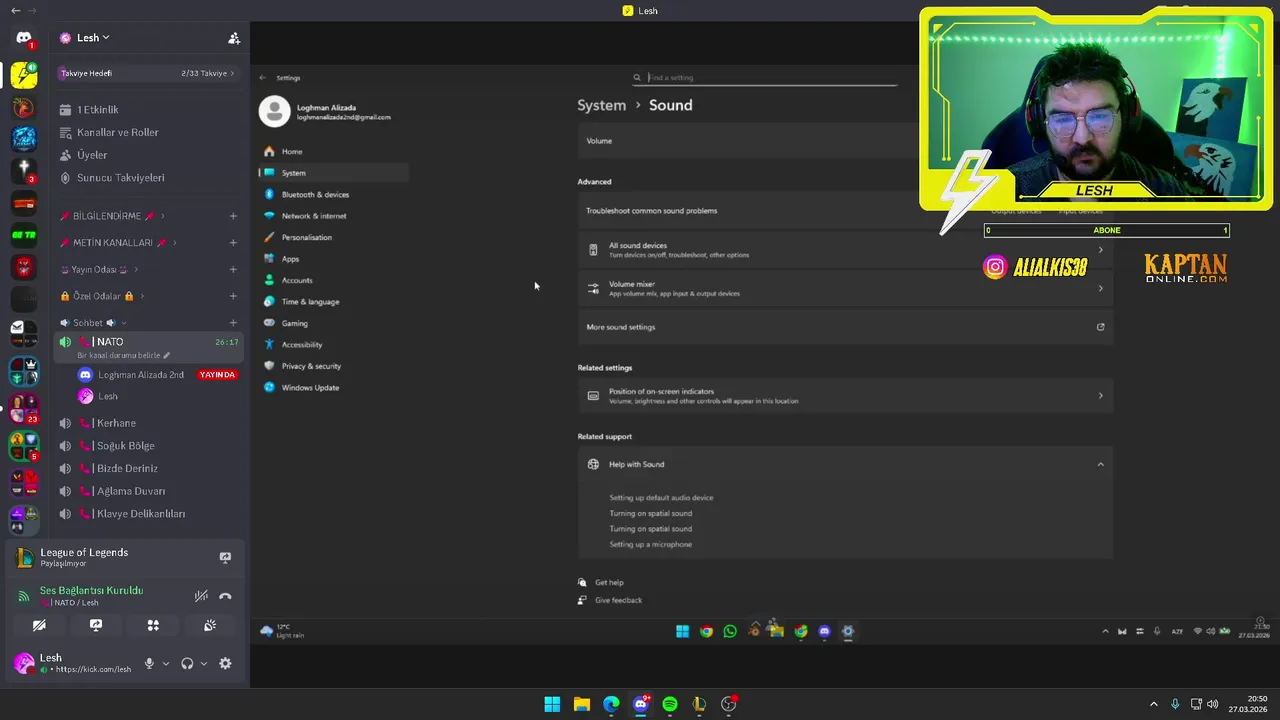Screen dimensions: 1280x720
Task: Open the soundboard icon
Action: [x=210, y=625]
